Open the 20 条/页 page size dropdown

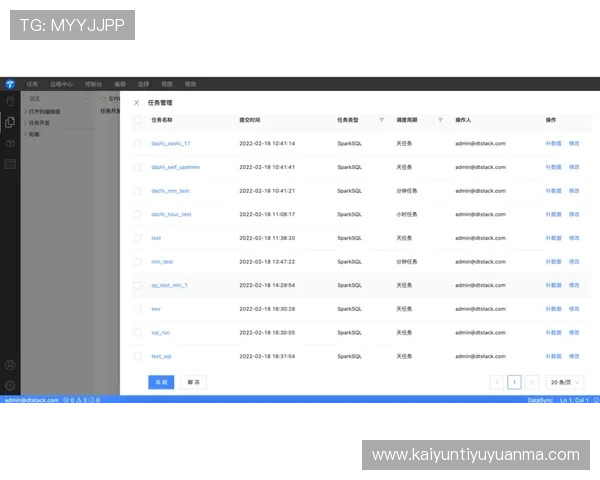(565, 382)
